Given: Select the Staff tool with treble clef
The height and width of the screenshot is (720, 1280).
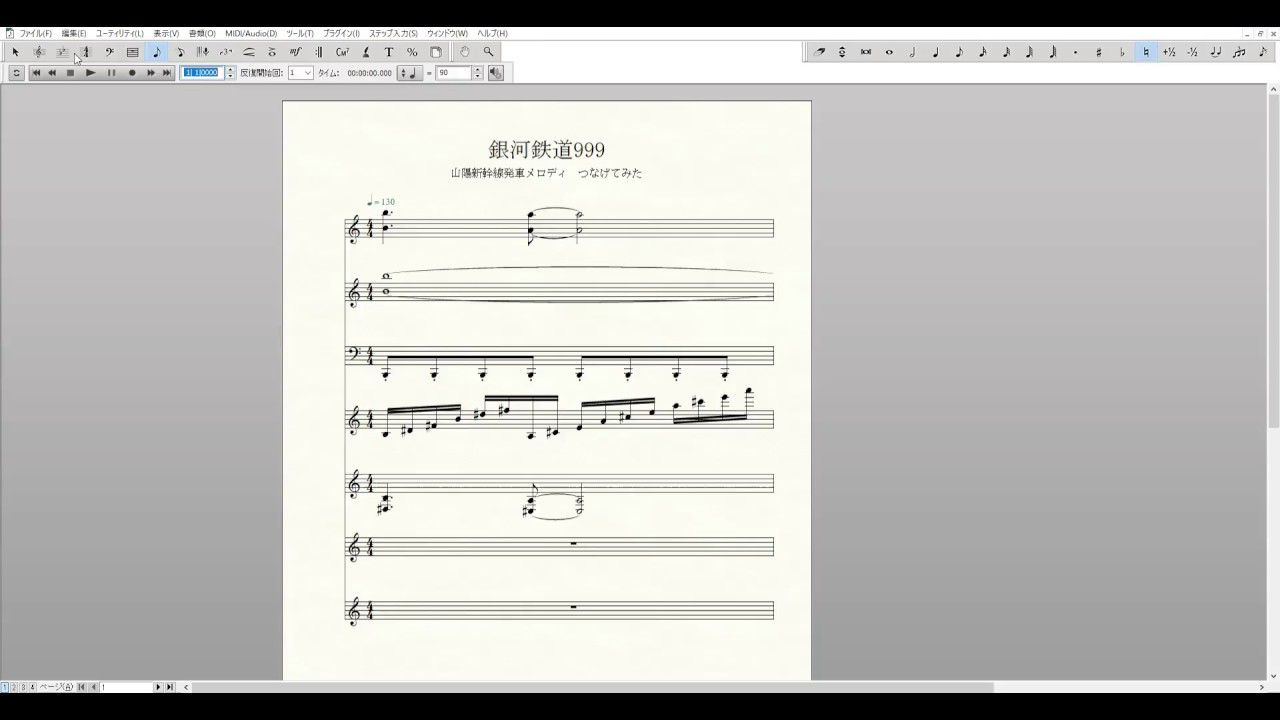Looking at the screenshot, I should 39,52.
